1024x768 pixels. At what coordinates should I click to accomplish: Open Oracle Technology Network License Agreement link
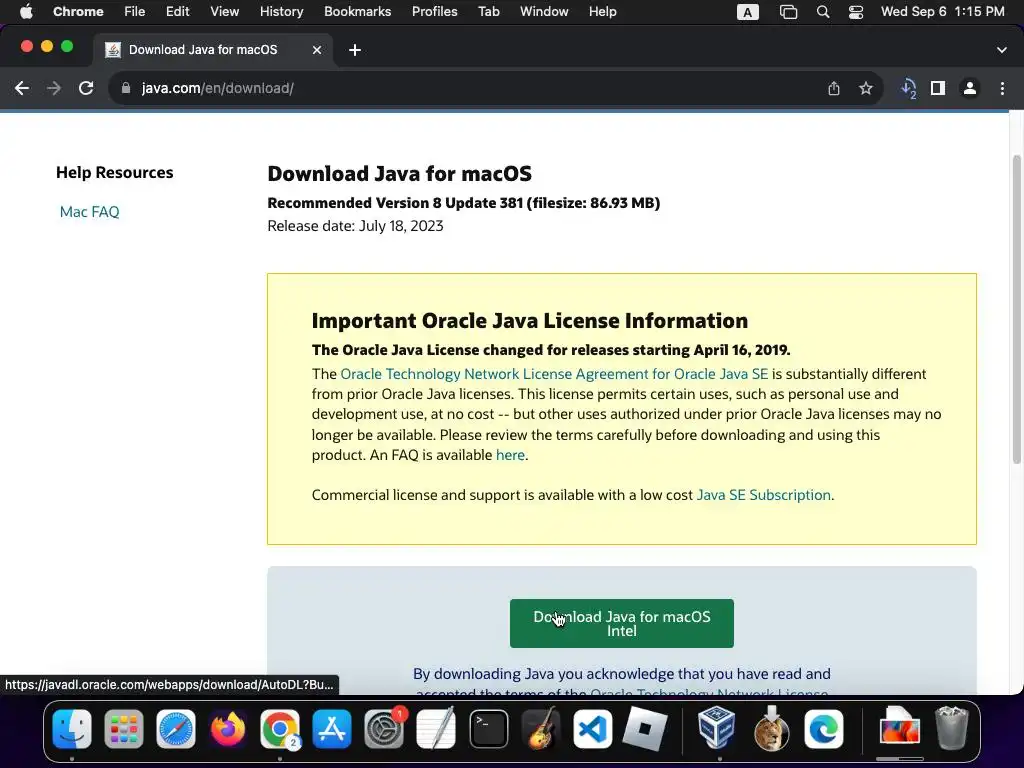tap(554, 374)
